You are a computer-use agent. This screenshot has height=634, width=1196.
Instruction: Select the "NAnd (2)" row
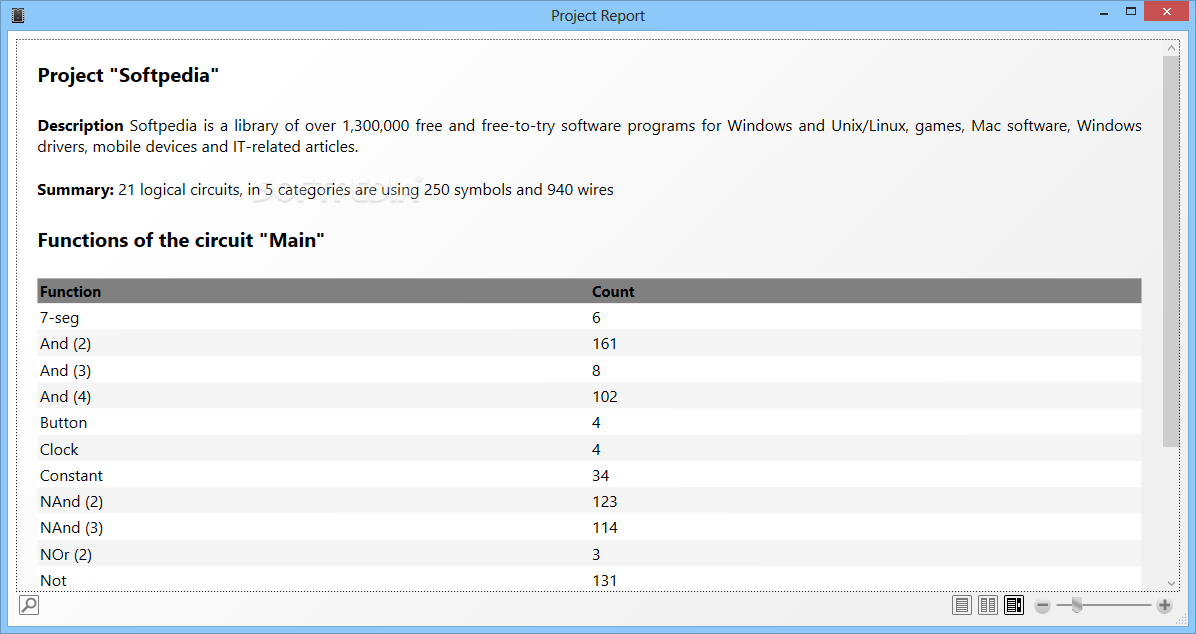click(589, 501)
